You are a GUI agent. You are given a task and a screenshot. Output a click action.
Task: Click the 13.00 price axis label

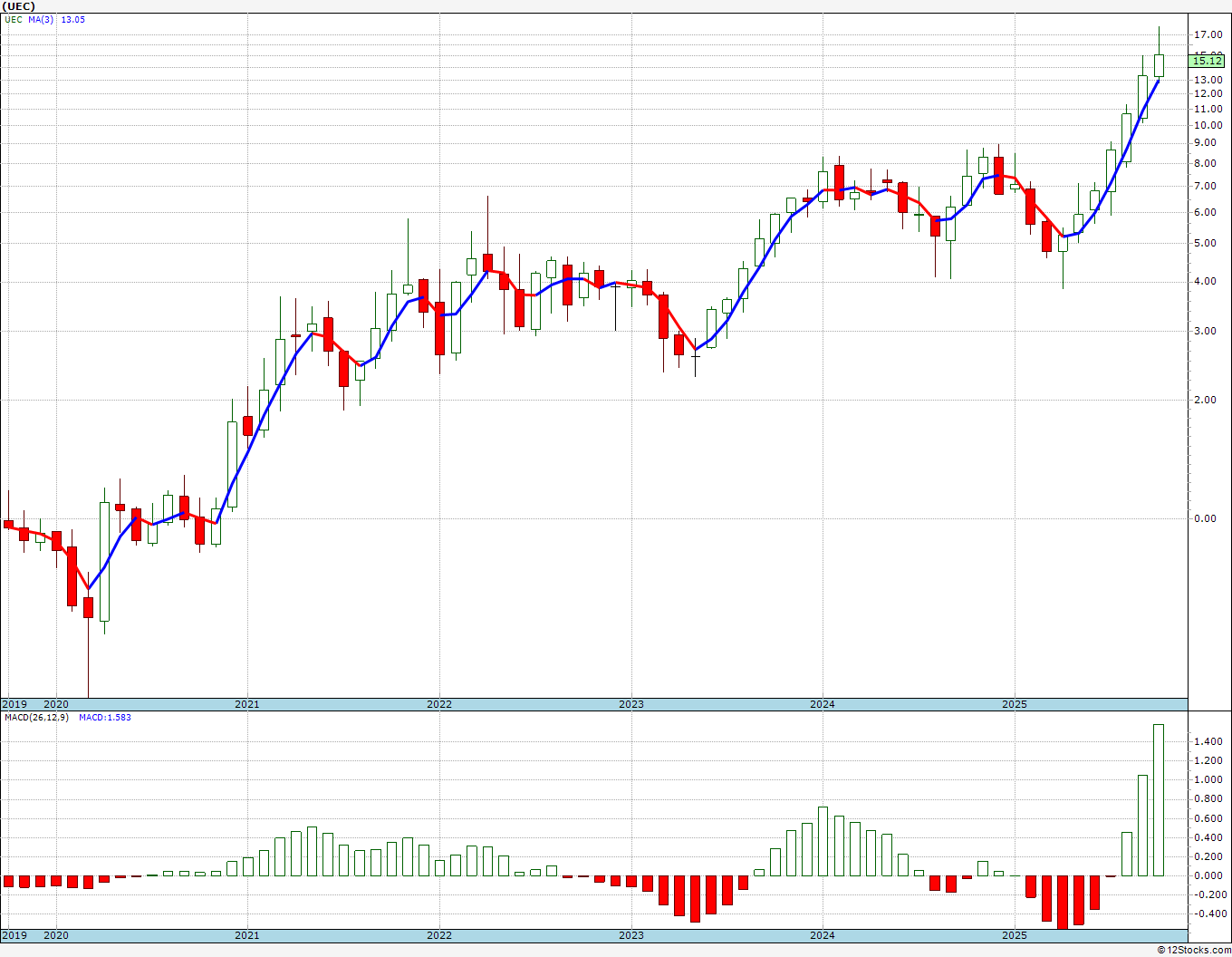point(1208,80)
